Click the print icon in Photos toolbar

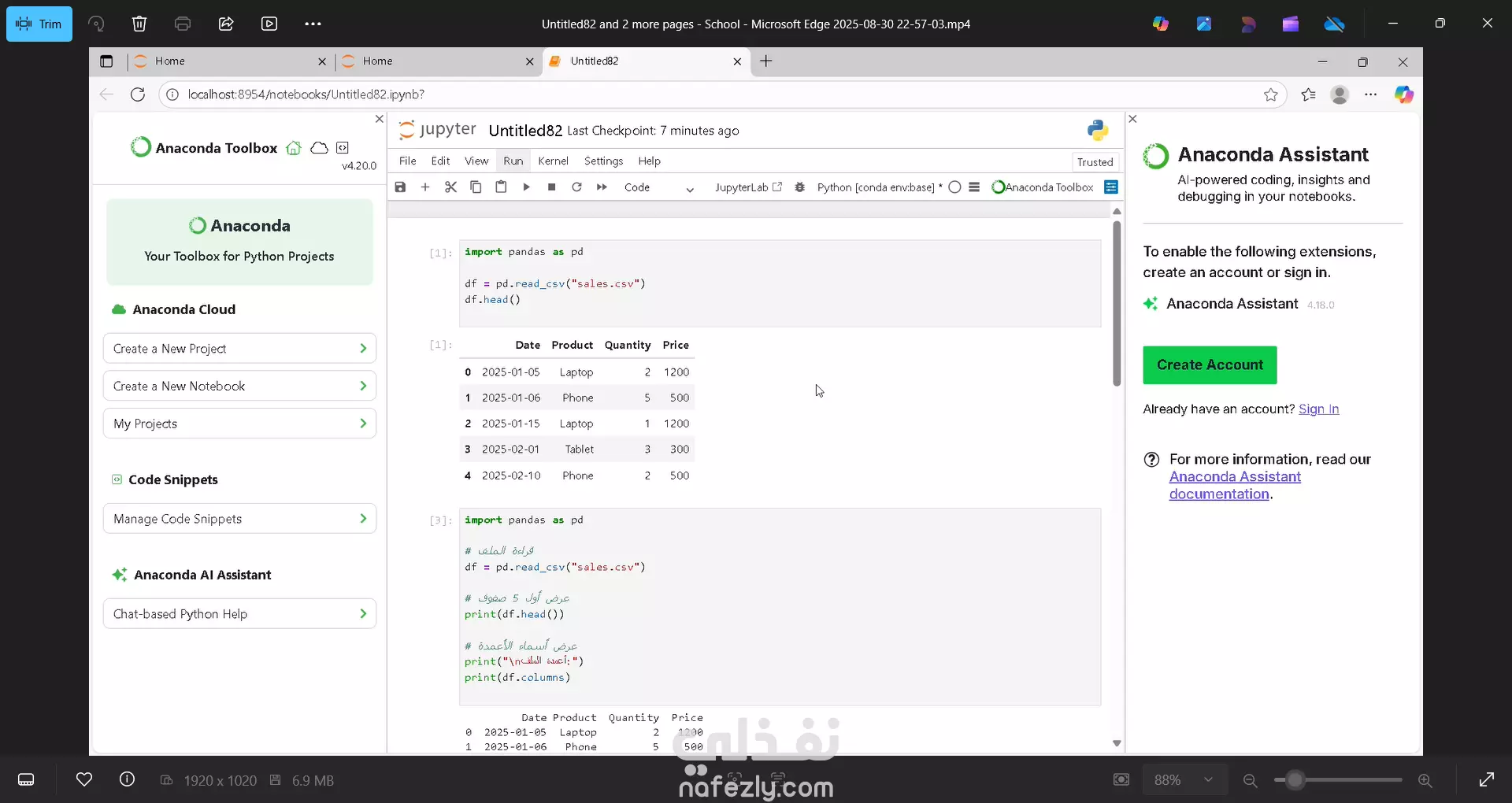point(183,24)
